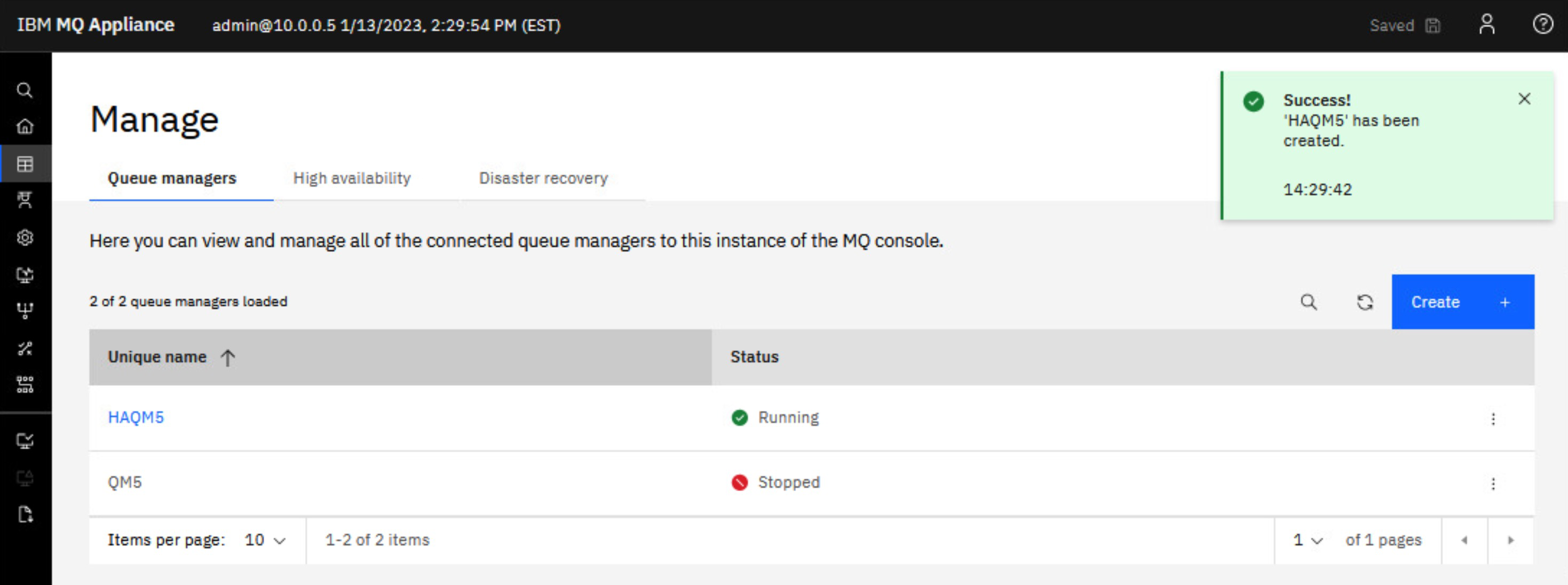Image resolution: width=1568 pixels, height=585 pixels.
Task: Switch to Disaster recovery tab
Action: click(x=543, y=178)
